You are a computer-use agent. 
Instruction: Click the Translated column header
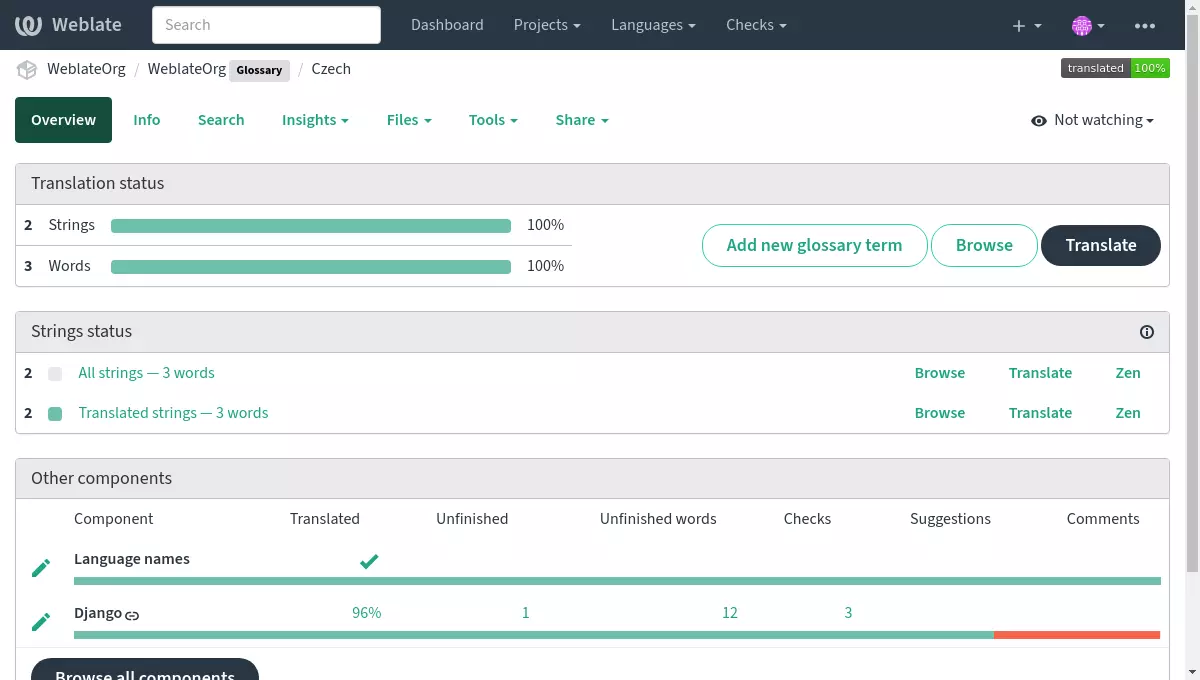click(324, 519)
